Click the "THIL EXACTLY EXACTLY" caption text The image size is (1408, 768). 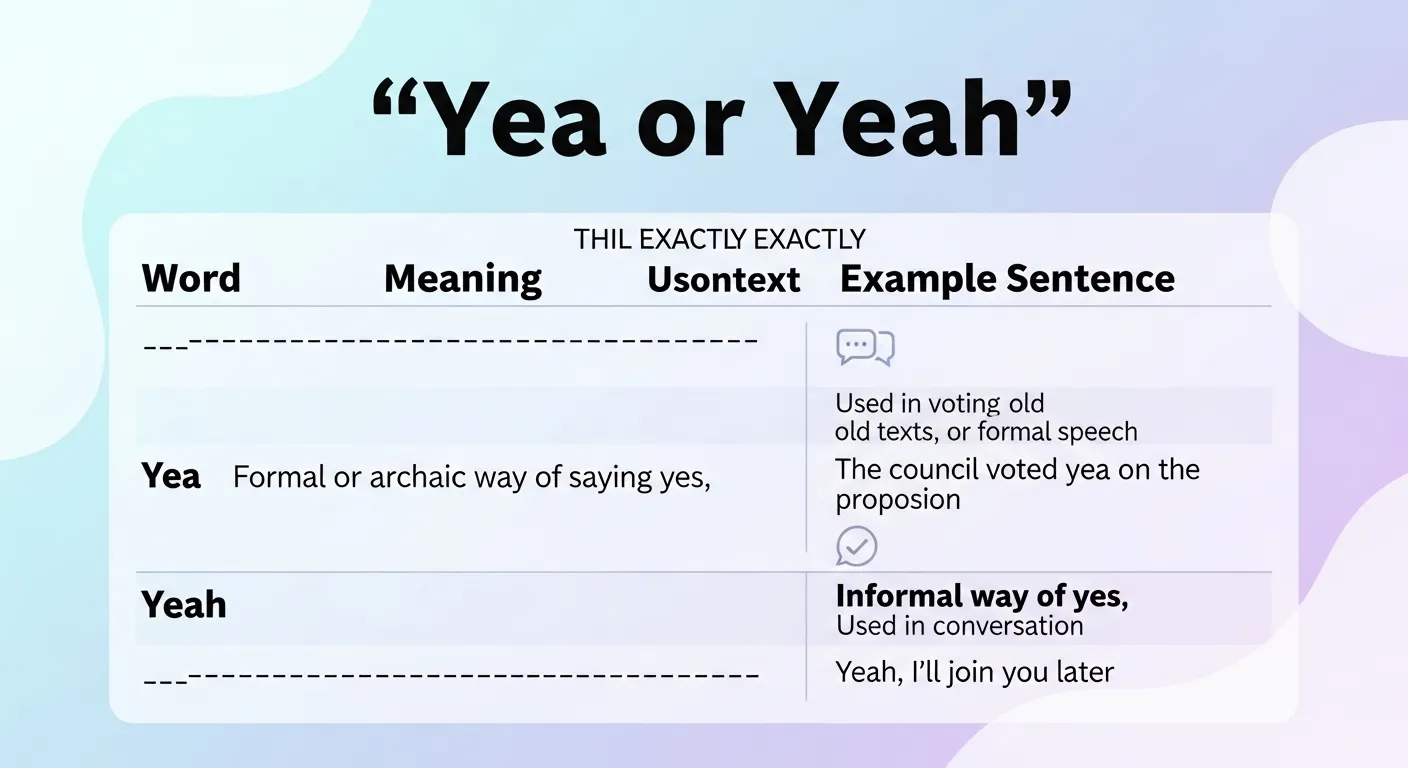tap(719, 240)
